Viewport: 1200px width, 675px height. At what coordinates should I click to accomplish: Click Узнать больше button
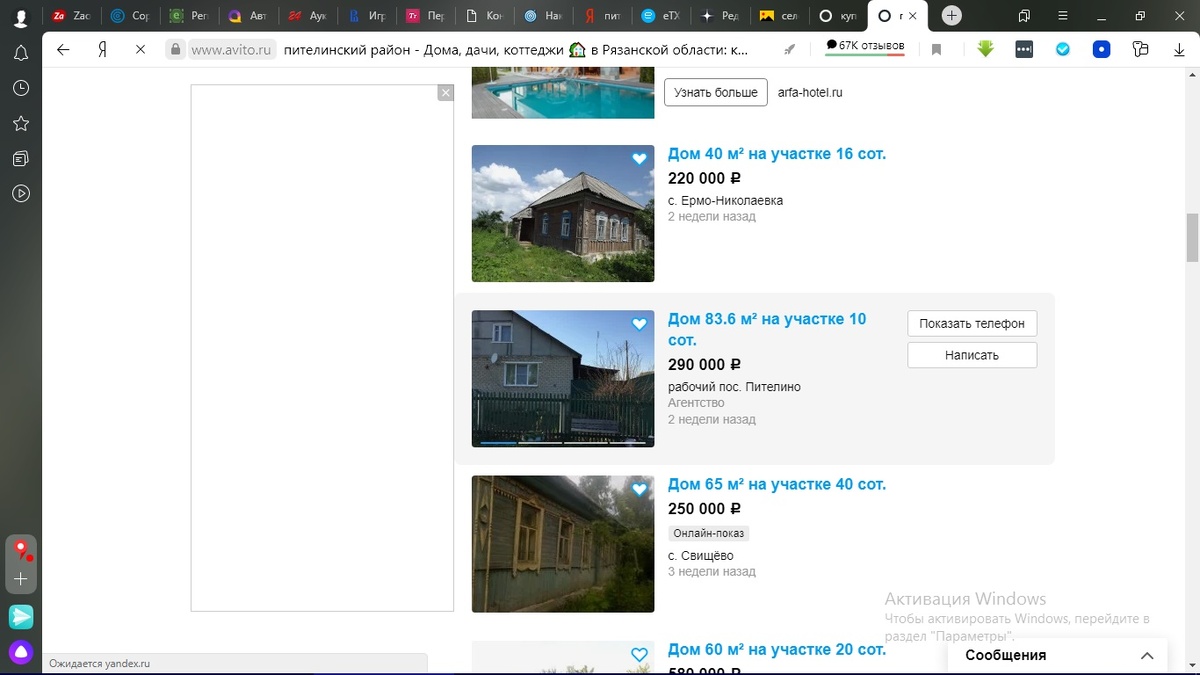pyautogui.click(x=716, y=92)
